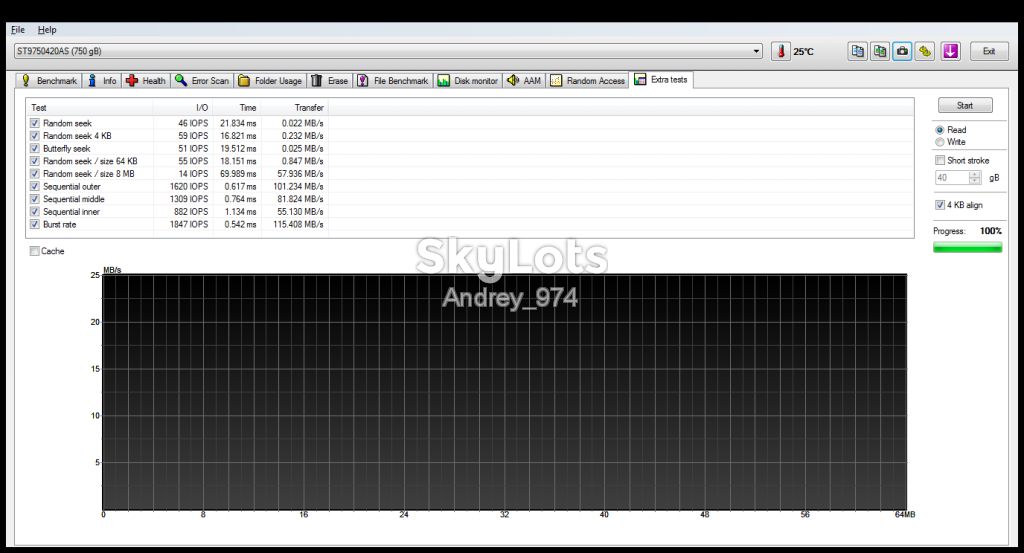Switch to the Health tab
Viewport: 1024px width, 553px height.
coord(146,80)
